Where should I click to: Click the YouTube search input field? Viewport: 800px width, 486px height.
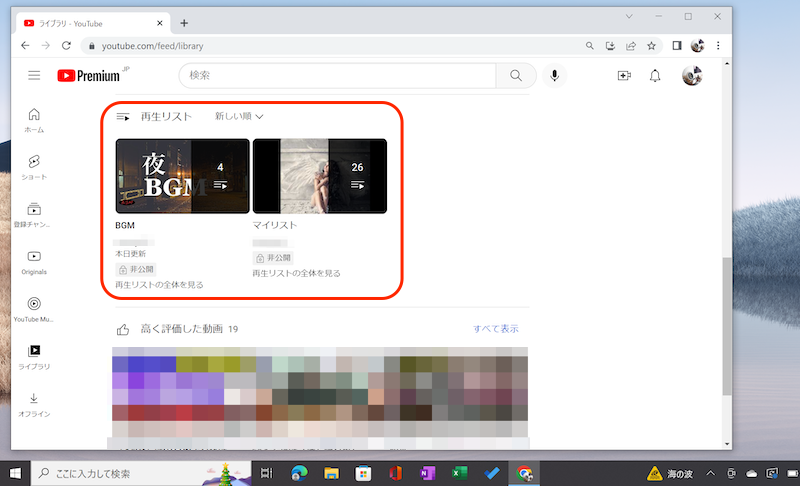click(338, 76)
